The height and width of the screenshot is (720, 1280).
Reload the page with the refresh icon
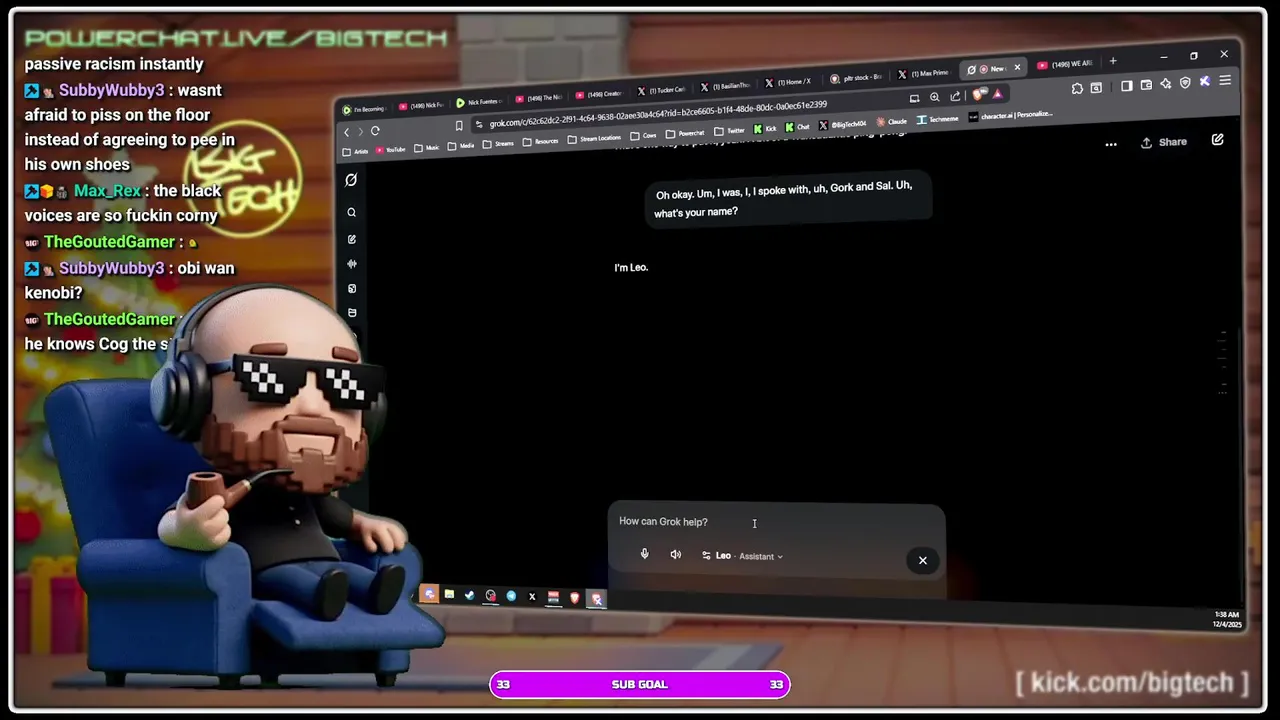point(375,130)
